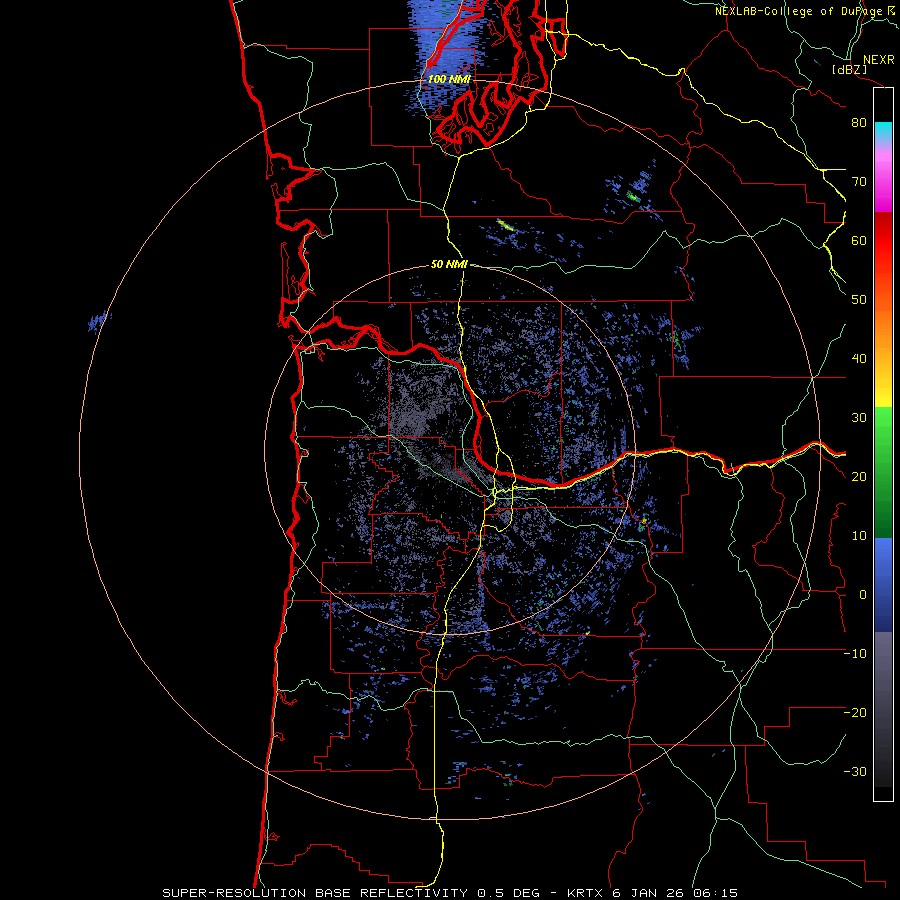Click the 40 value on the dBZ scale
This screenshot has height=900, width=900.
pos(859,359)
